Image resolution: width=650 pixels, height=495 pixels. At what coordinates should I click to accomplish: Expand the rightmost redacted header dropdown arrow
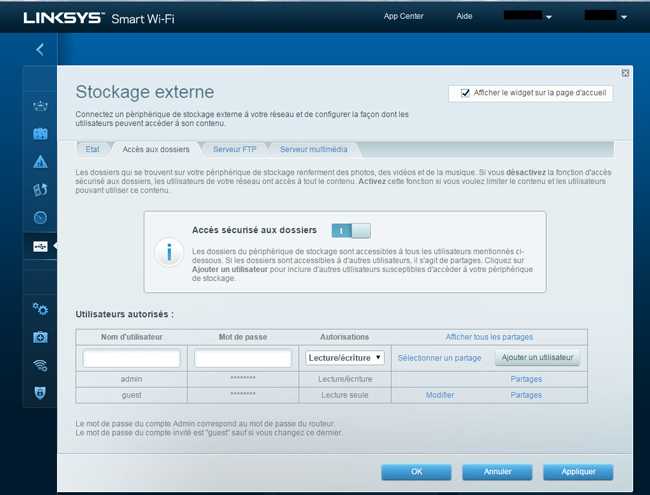(624, 17)
